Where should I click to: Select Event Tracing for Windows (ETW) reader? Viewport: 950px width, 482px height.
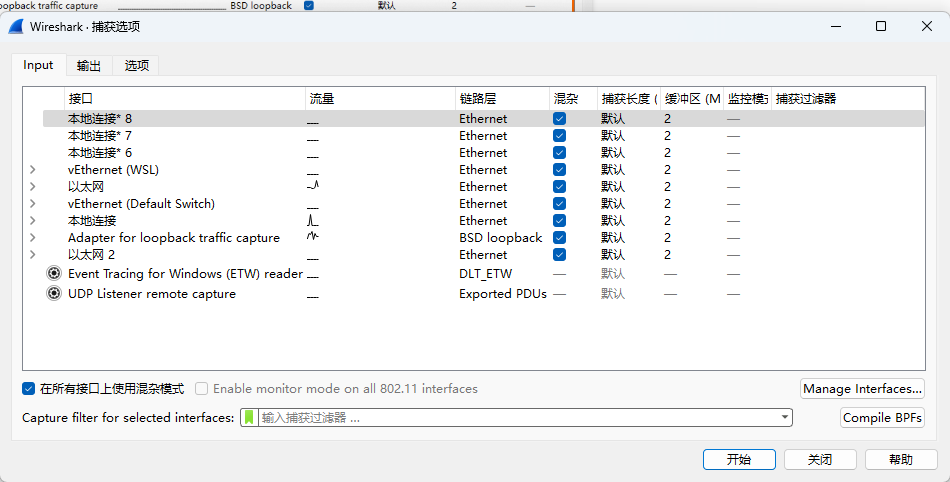coord(185,274)
